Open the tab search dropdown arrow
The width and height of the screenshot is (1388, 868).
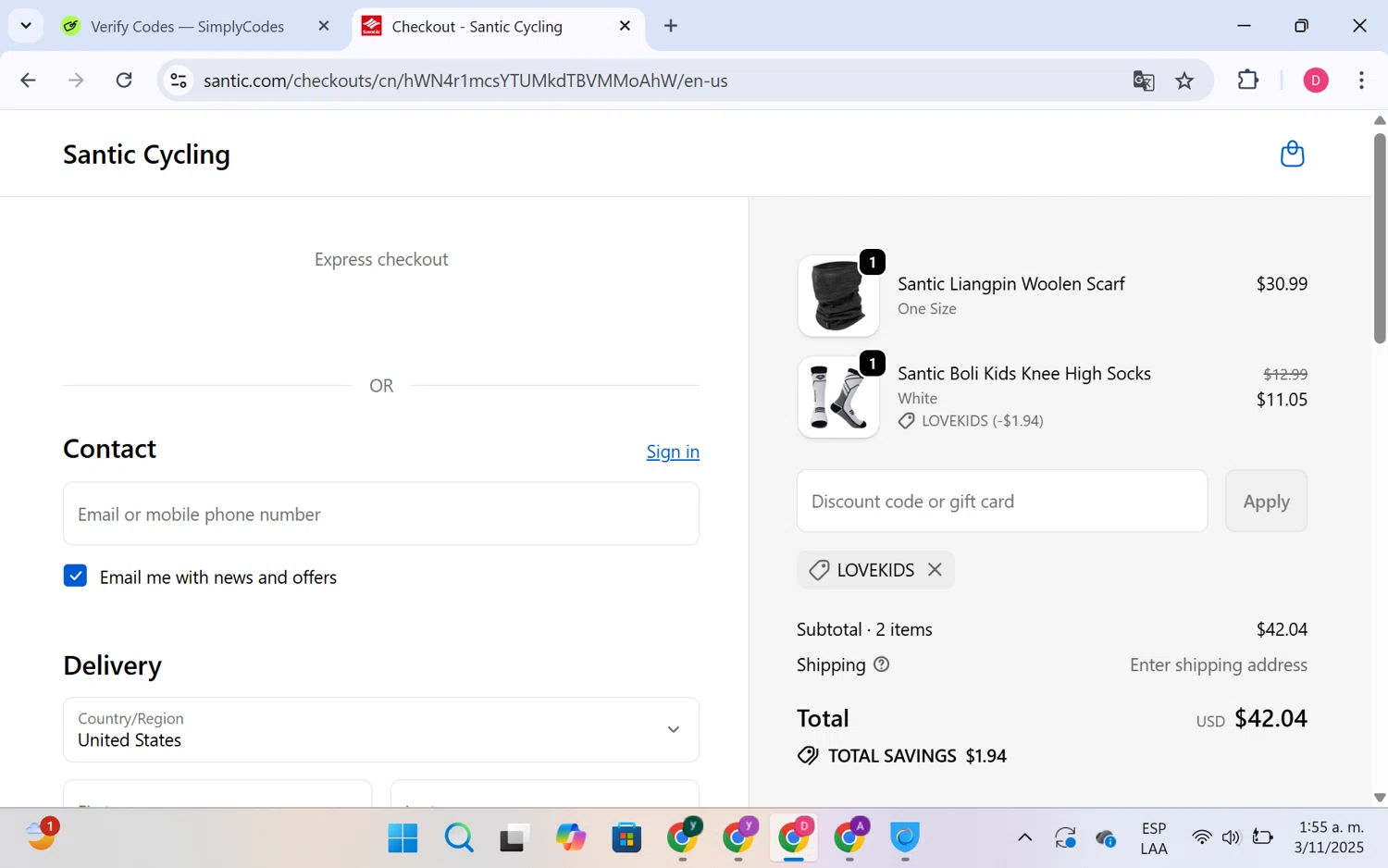click(26, 25)
